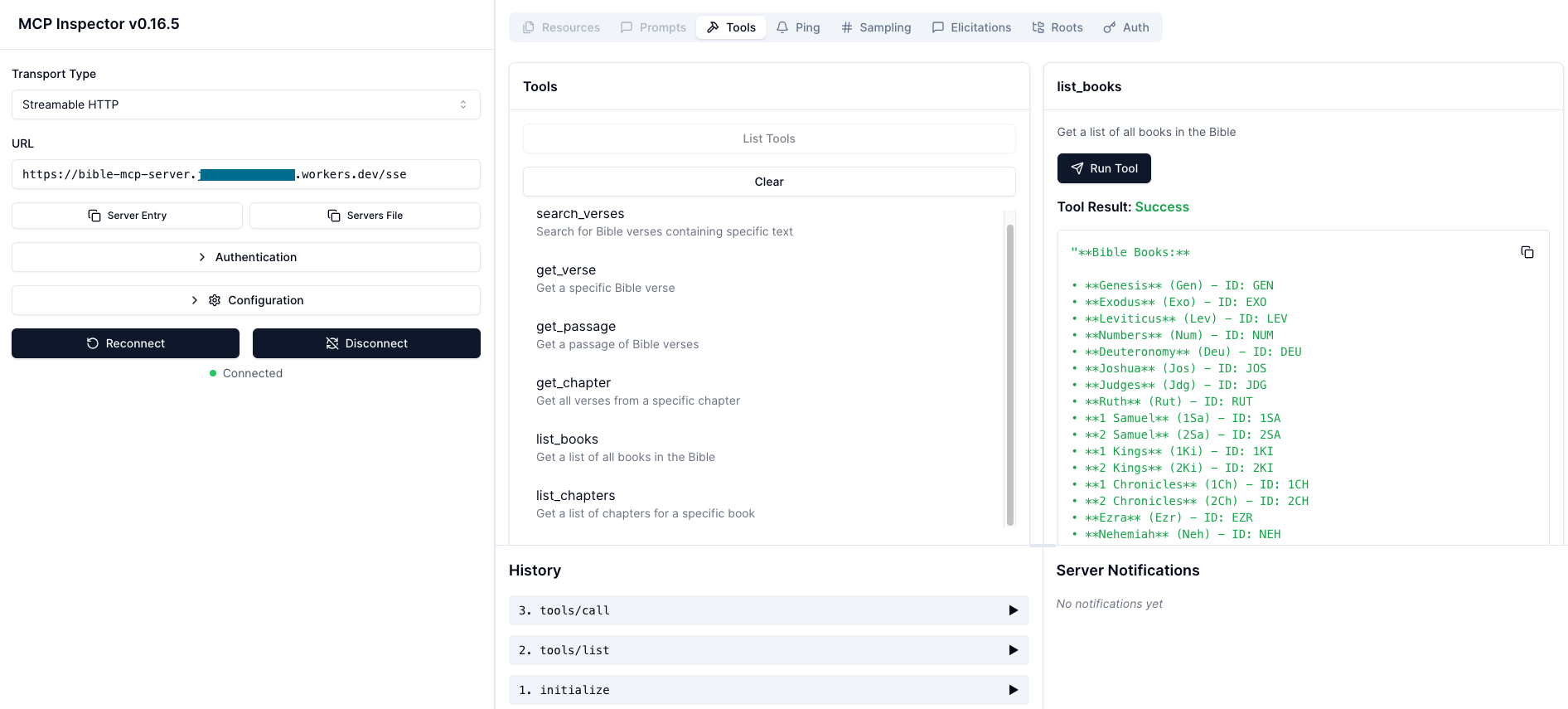The width and height of the screenshot is (1568, 709).
Task: Click the Configuration gear icon
Action: tap(215, 300)
